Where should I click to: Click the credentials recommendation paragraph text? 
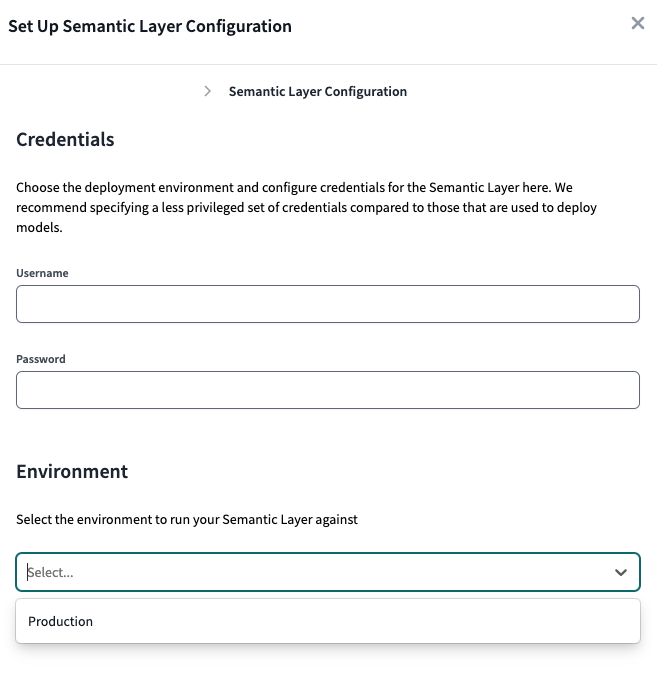(306, 207)
